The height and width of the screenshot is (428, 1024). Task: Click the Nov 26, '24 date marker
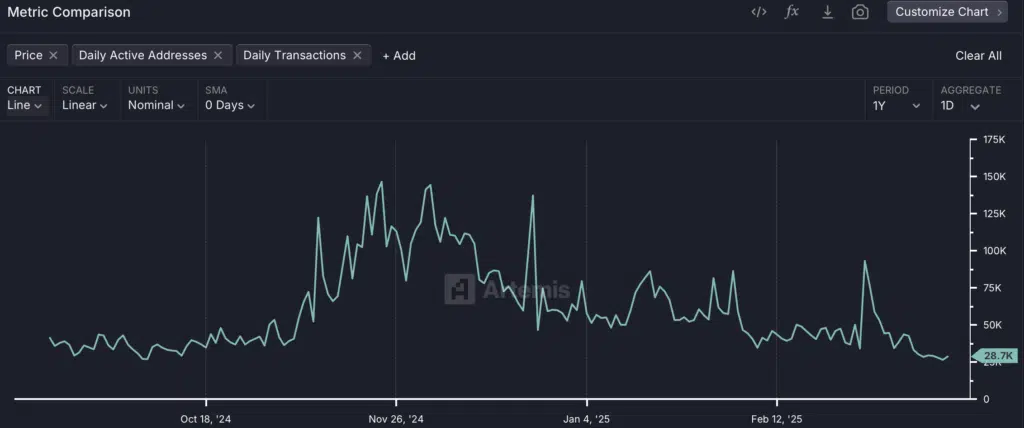(x=395, y=419)
